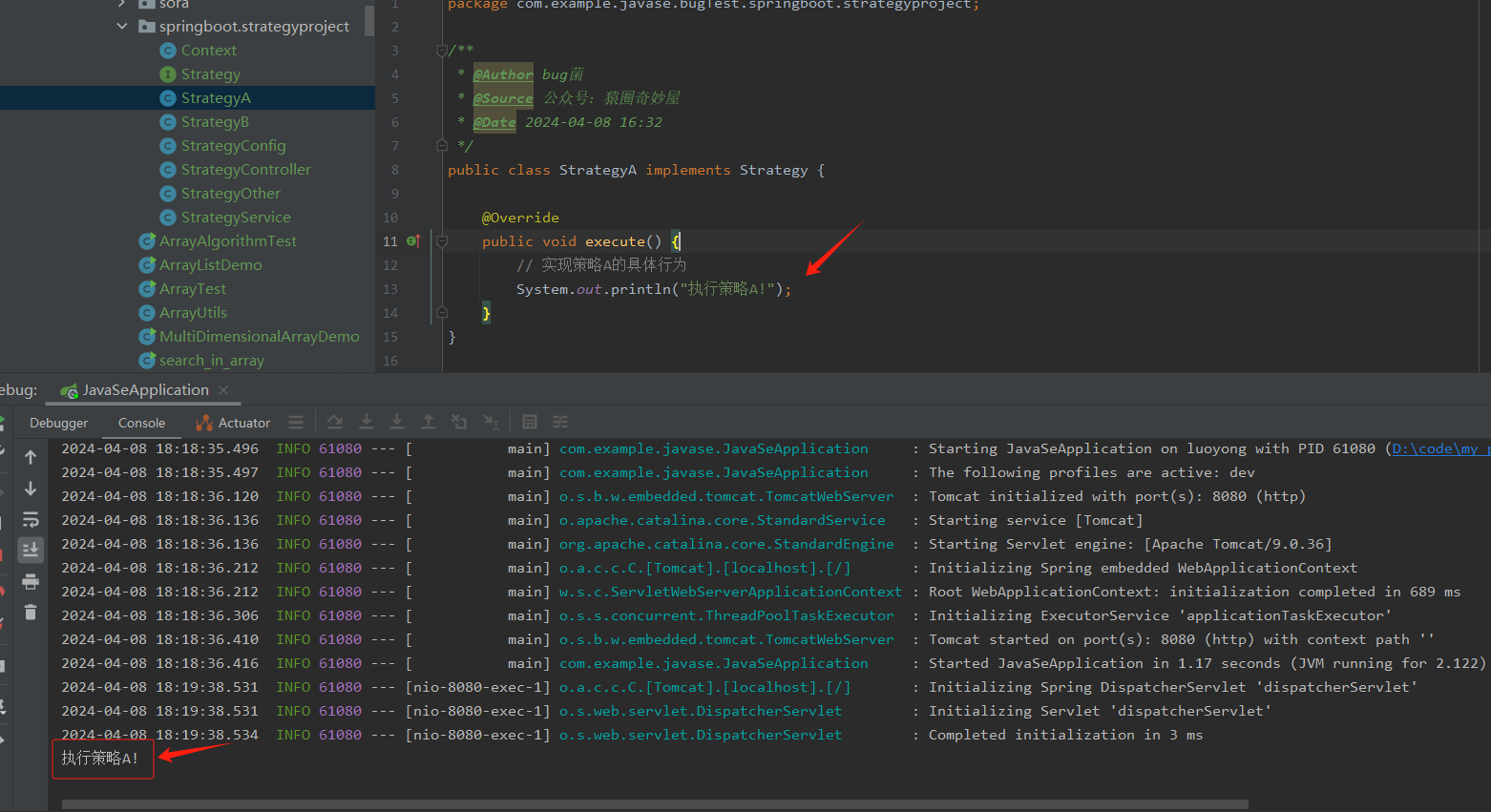The width and height of the screenshot is (1491, 812).
Task: Collapse the springboot.strategyproject package
Action: pos(122,27)
